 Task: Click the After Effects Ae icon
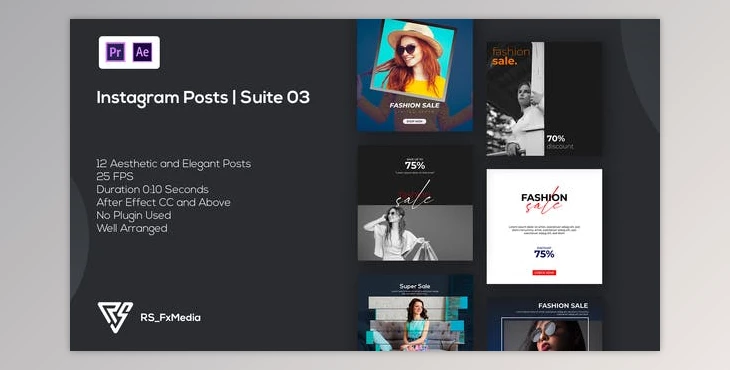pyautogui.click(x=142, y=52)
